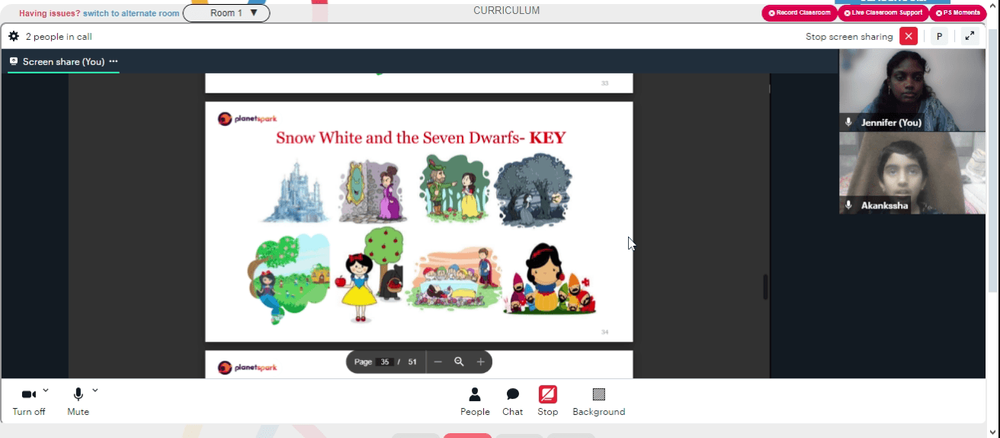Open Screen share three-dot options

coord(114,62)
